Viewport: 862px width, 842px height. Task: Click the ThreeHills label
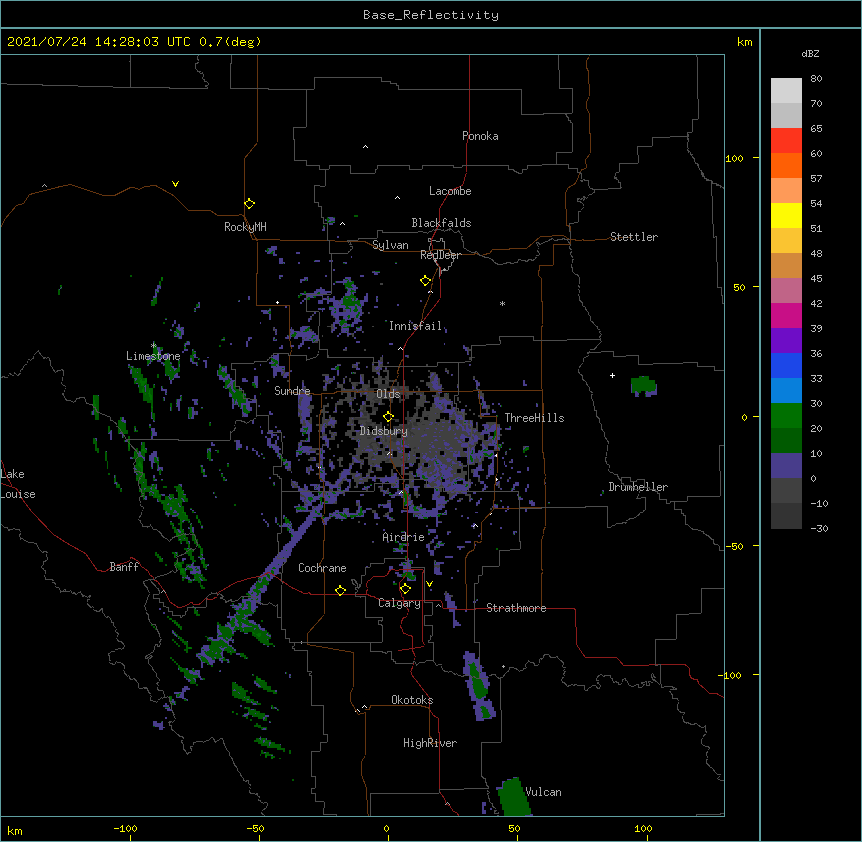pos(534,418)
